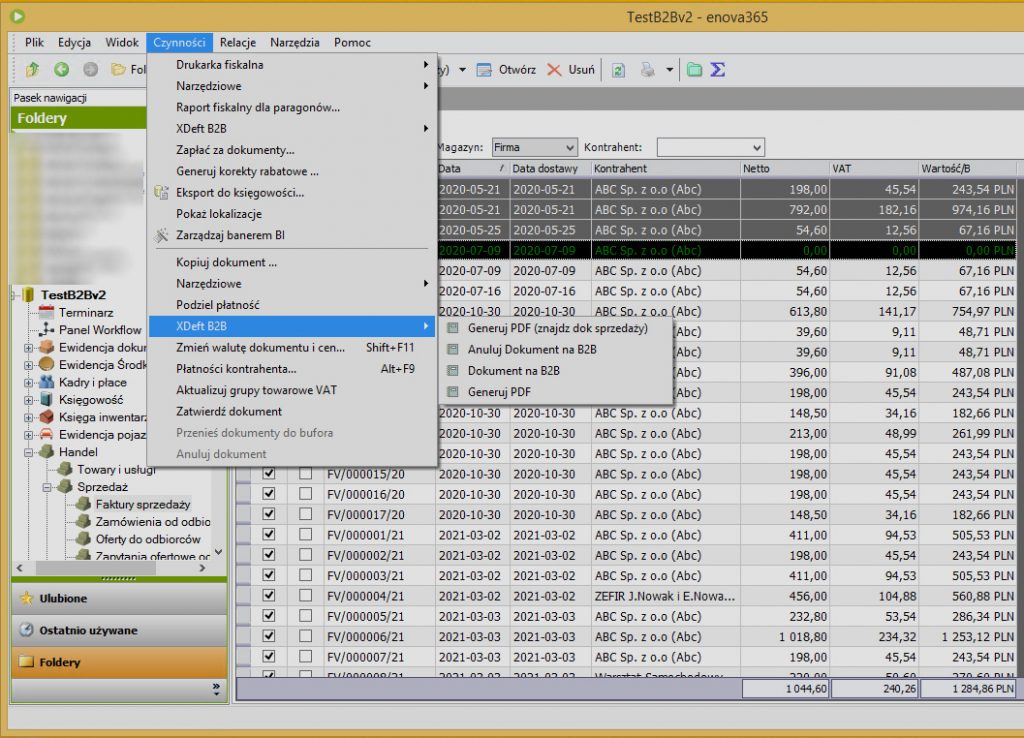The width and height of the screenshot is (1024, 738).
Task: Open Panel Workflow in navigation tree
Action: pos(99,330)
